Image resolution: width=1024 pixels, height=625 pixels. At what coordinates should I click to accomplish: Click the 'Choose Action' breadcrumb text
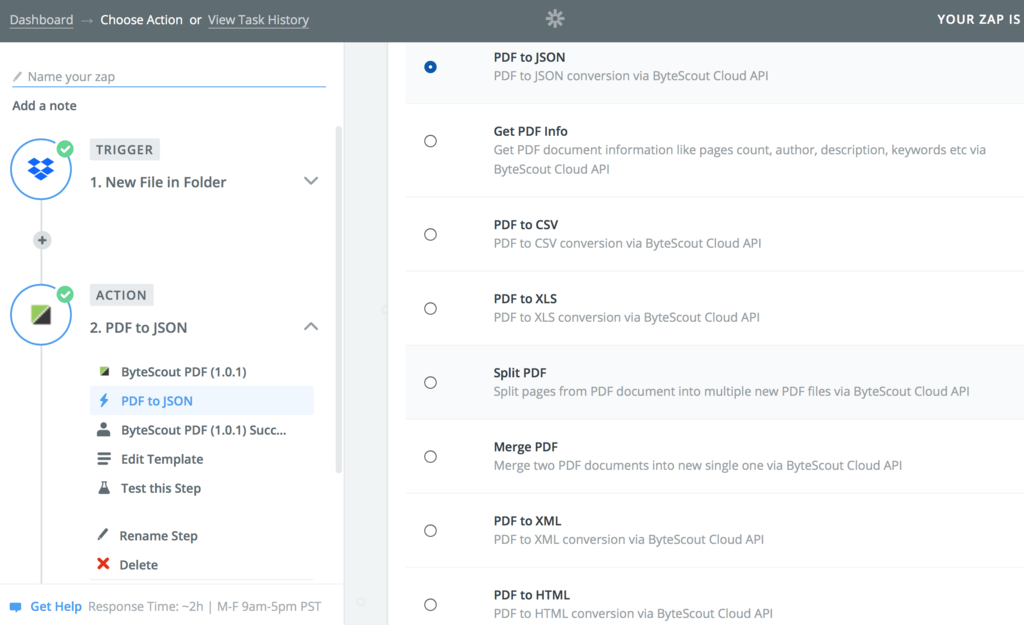[141, 20]
